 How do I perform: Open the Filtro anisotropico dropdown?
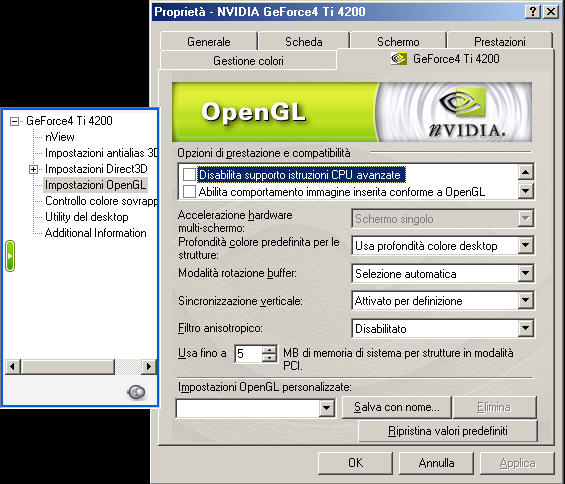[526, 328]
